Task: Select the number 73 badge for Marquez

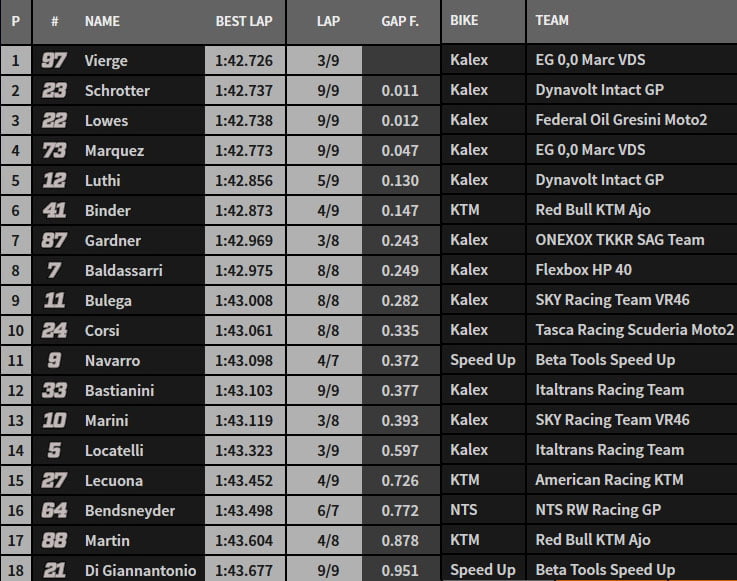Action: tap(55, 150)
